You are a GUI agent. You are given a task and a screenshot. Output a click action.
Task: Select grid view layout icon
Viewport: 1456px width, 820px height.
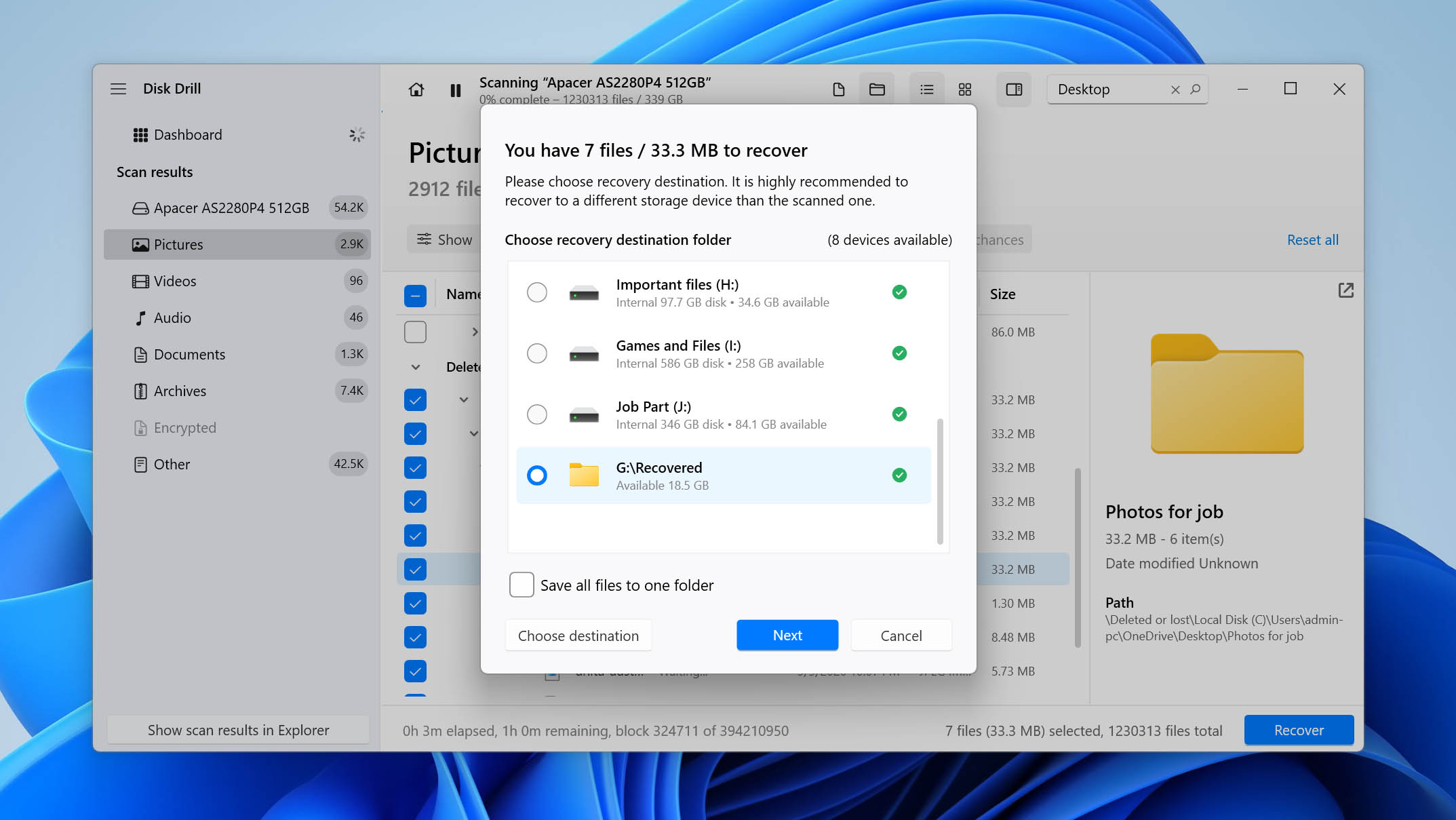tap(965, 90)
